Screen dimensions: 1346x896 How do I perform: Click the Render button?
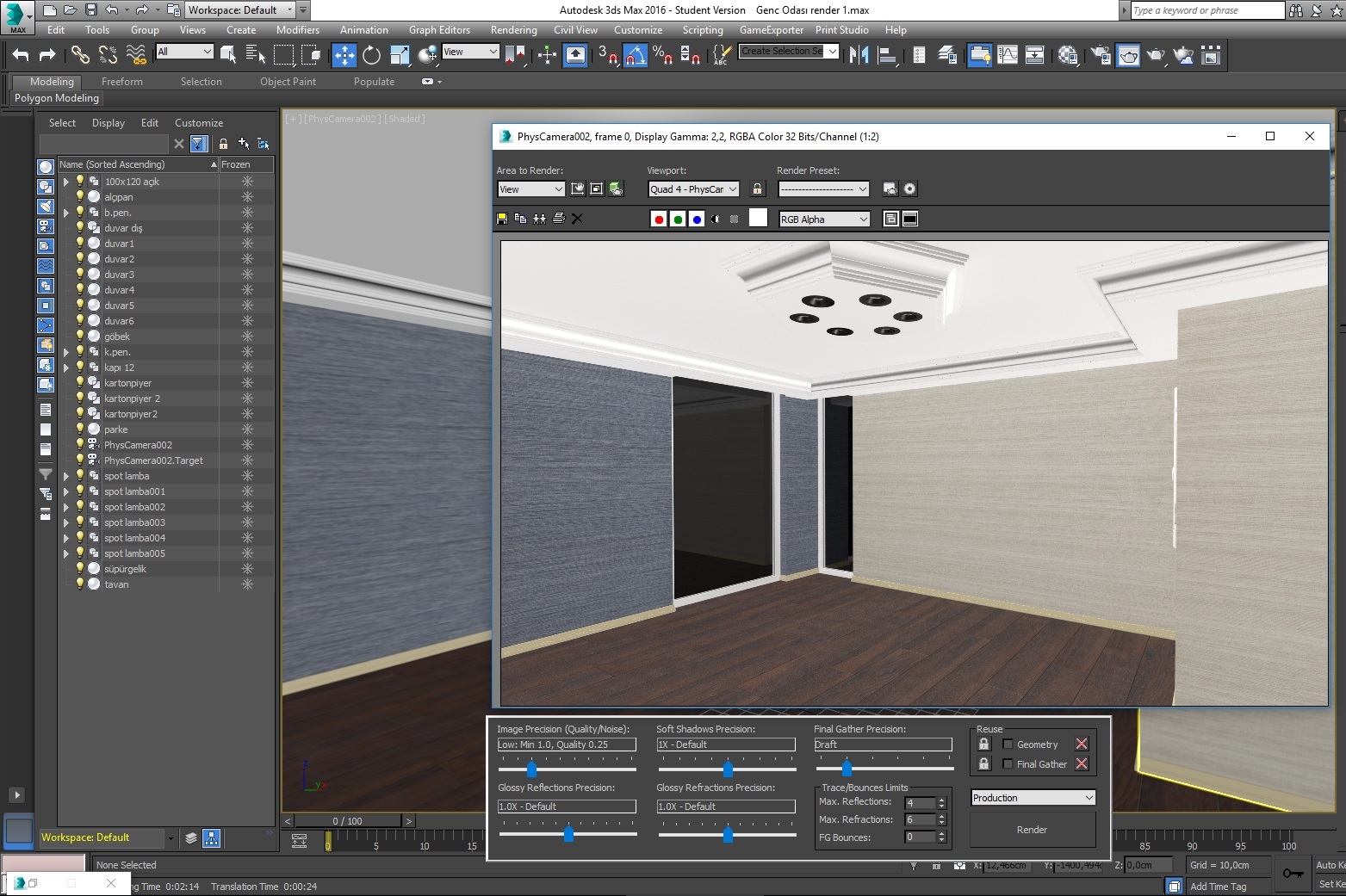1032,830
